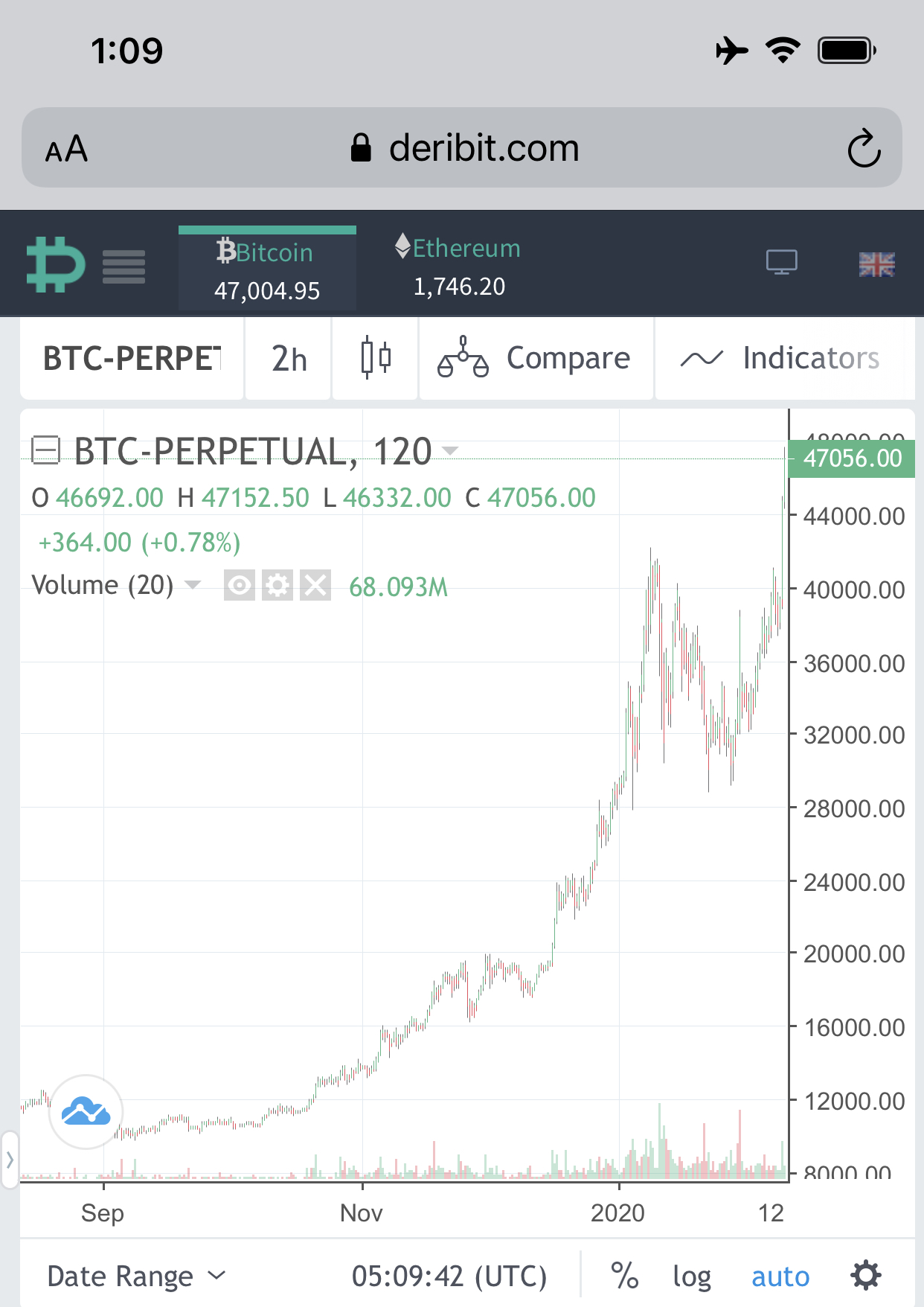Open the Indicators menu

(x=780, y=358)
